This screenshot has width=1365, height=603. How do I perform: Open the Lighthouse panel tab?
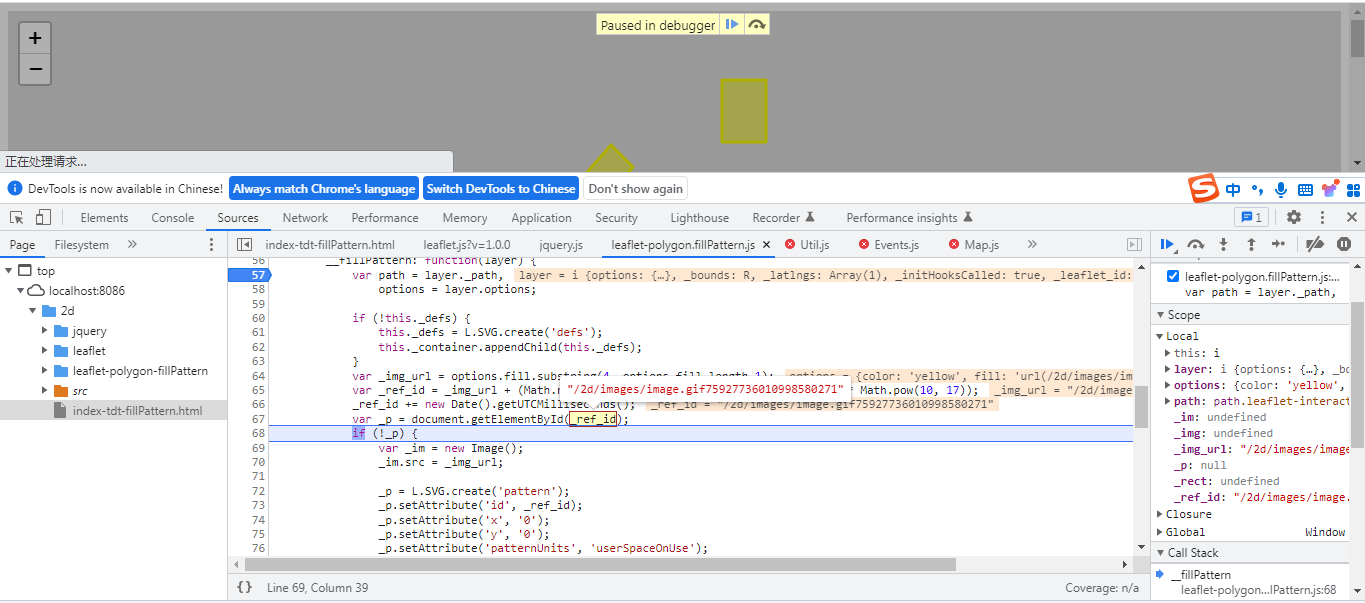pyautogui.click(x=700, y=217)
